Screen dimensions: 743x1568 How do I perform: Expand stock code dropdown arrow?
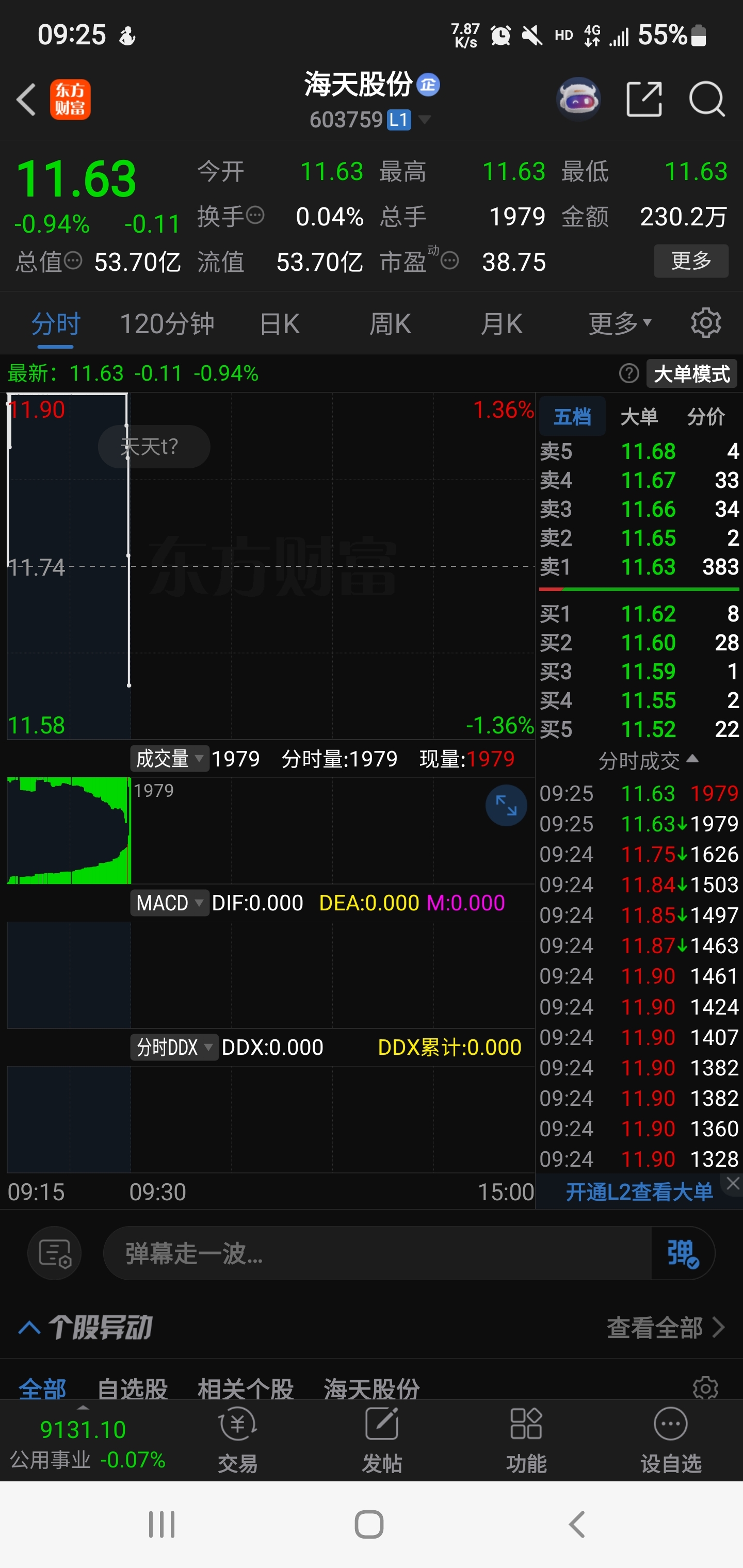425,119
